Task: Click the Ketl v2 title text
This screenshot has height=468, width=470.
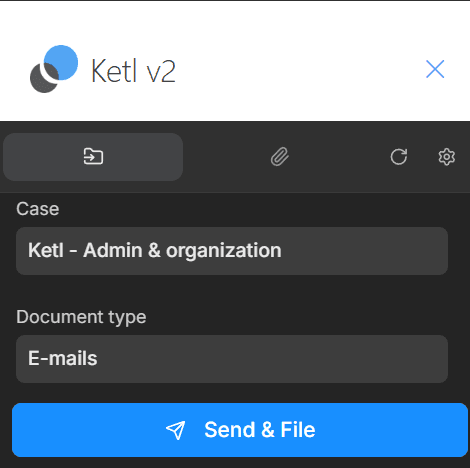Action: (133, 71)
